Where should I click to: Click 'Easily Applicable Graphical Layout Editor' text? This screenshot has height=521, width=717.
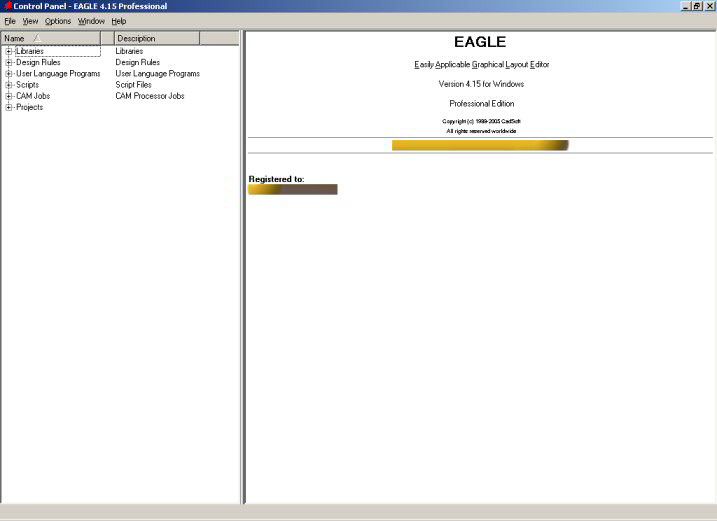click(x=482, y=64)
